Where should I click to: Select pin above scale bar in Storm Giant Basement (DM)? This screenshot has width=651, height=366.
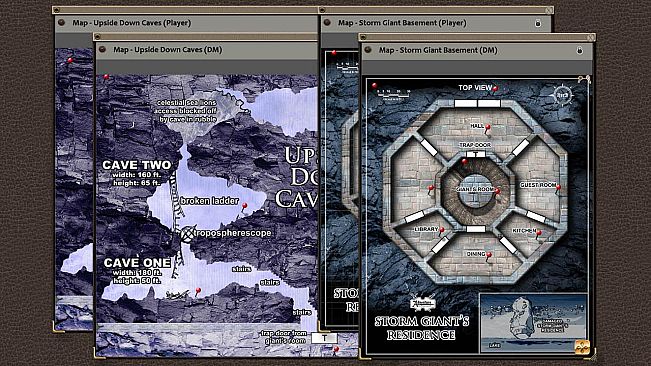click(x=374, y=86)
